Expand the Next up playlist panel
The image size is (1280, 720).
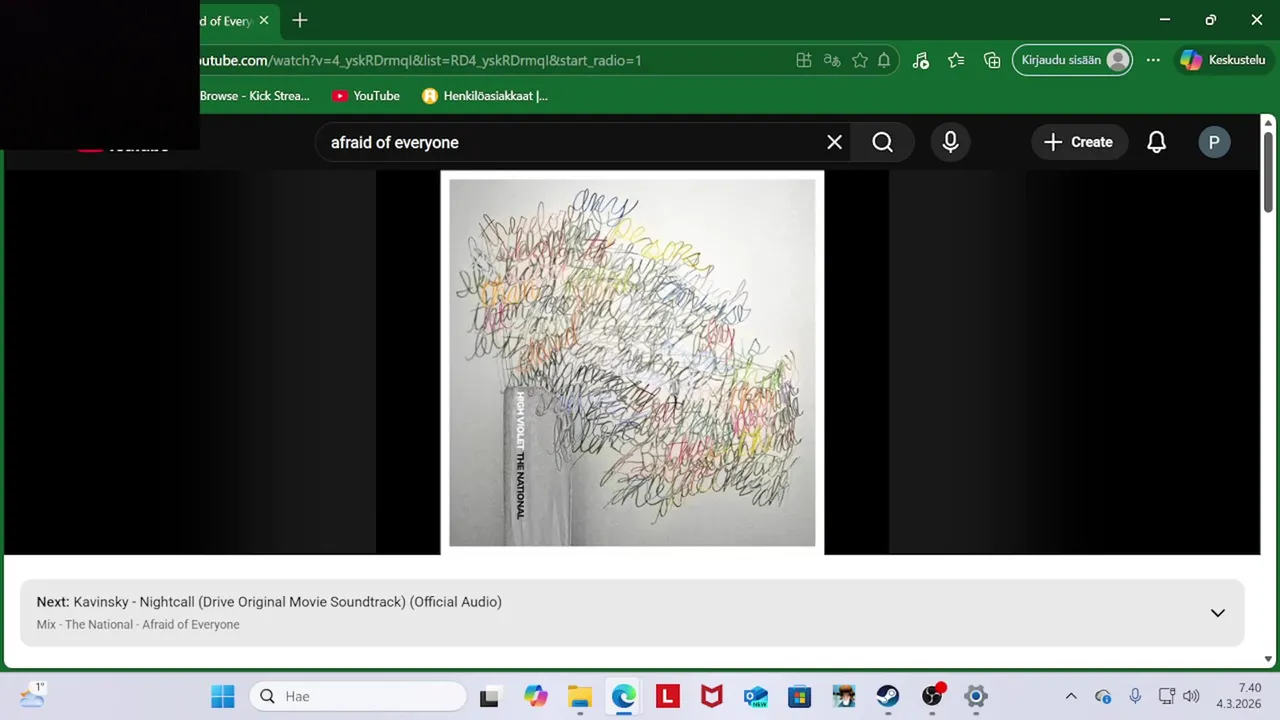(x=1217, y=613)
